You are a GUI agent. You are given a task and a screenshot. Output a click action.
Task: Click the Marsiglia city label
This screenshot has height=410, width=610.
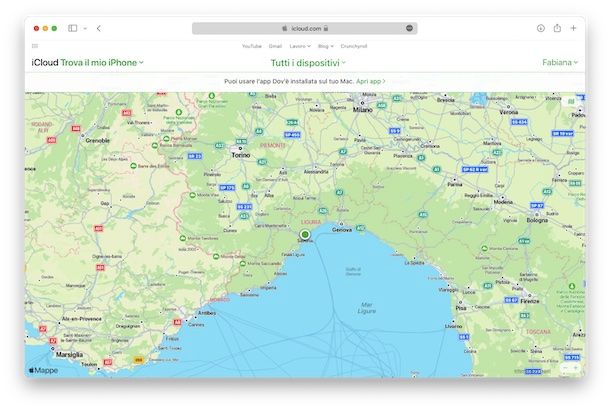click(x=69, y=354)
